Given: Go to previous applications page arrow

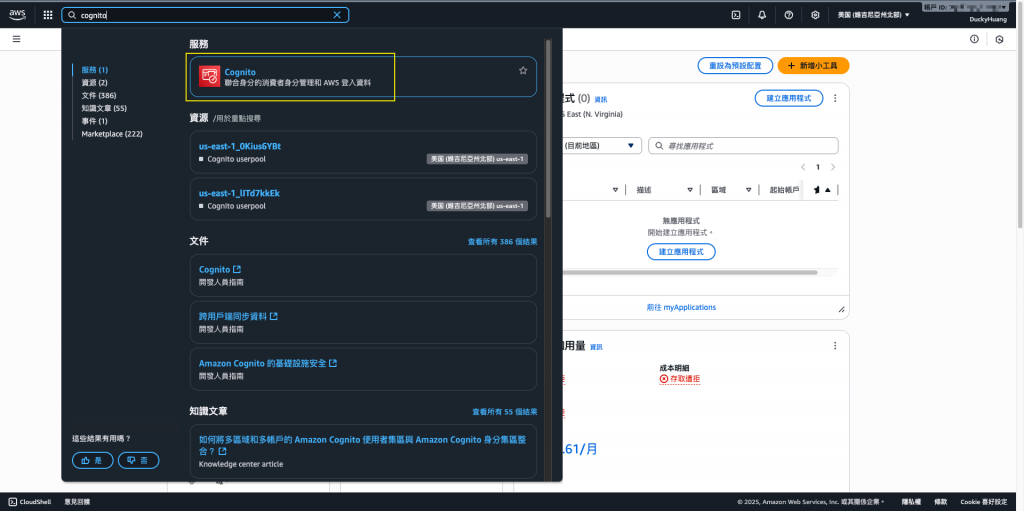Looking at the screenshot, I should (803, 167).
